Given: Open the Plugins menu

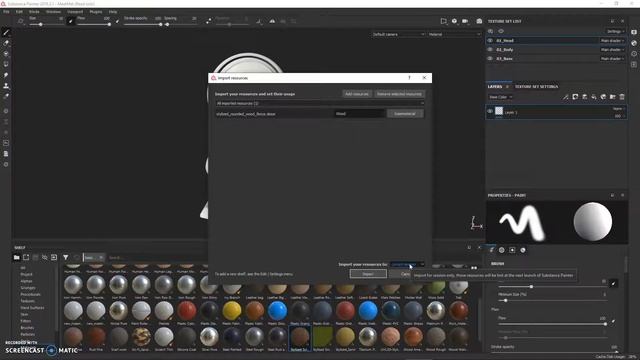Looking at the screenshot, I should [96, 12].
